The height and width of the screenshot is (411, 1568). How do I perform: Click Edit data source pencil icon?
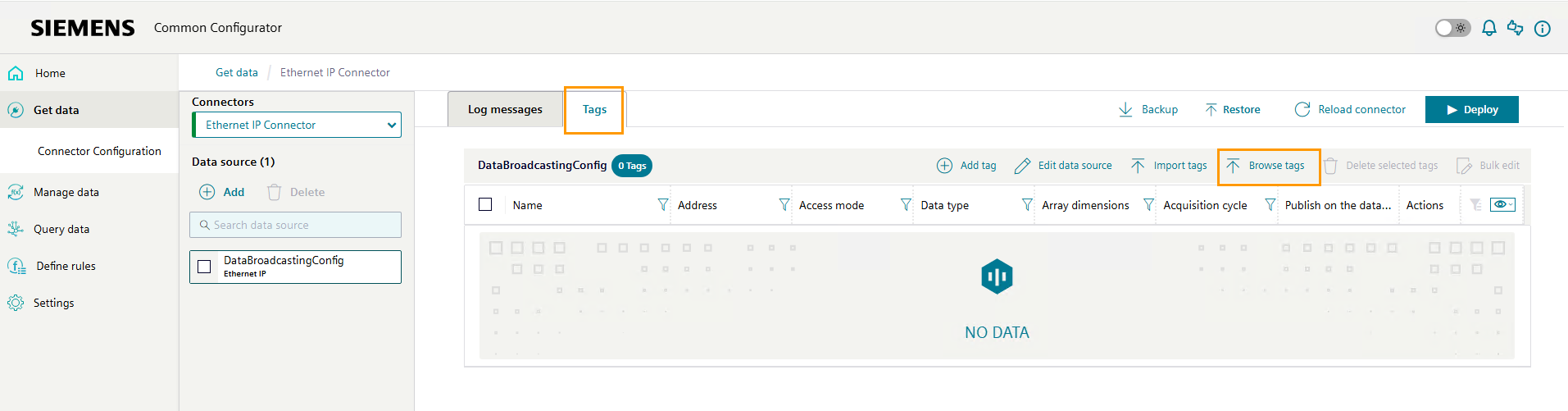(1022, 166)
